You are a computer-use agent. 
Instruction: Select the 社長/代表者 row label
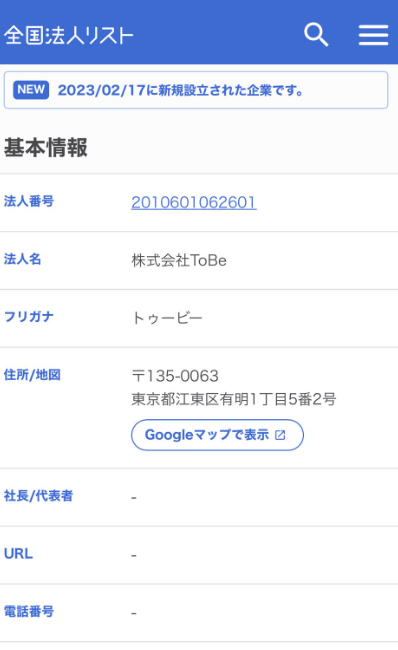tap(39, 496)
